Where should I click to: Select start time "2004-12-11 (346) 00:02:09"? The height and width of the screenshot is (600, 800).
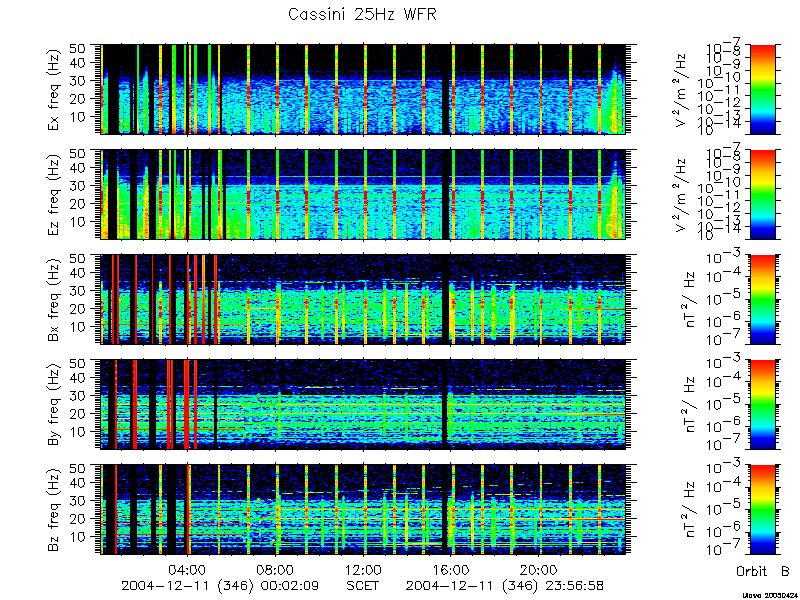[x=220, y=586]
